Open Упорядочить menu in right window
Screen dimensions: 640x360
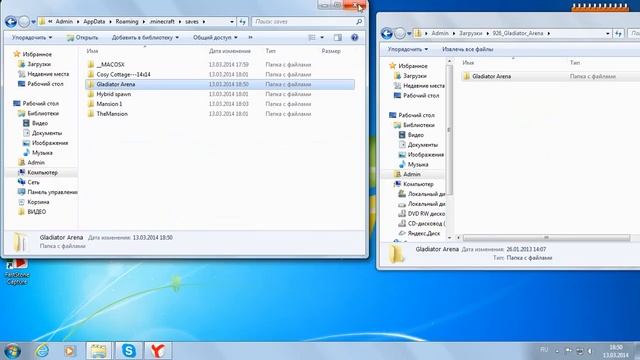coord(408,49)
